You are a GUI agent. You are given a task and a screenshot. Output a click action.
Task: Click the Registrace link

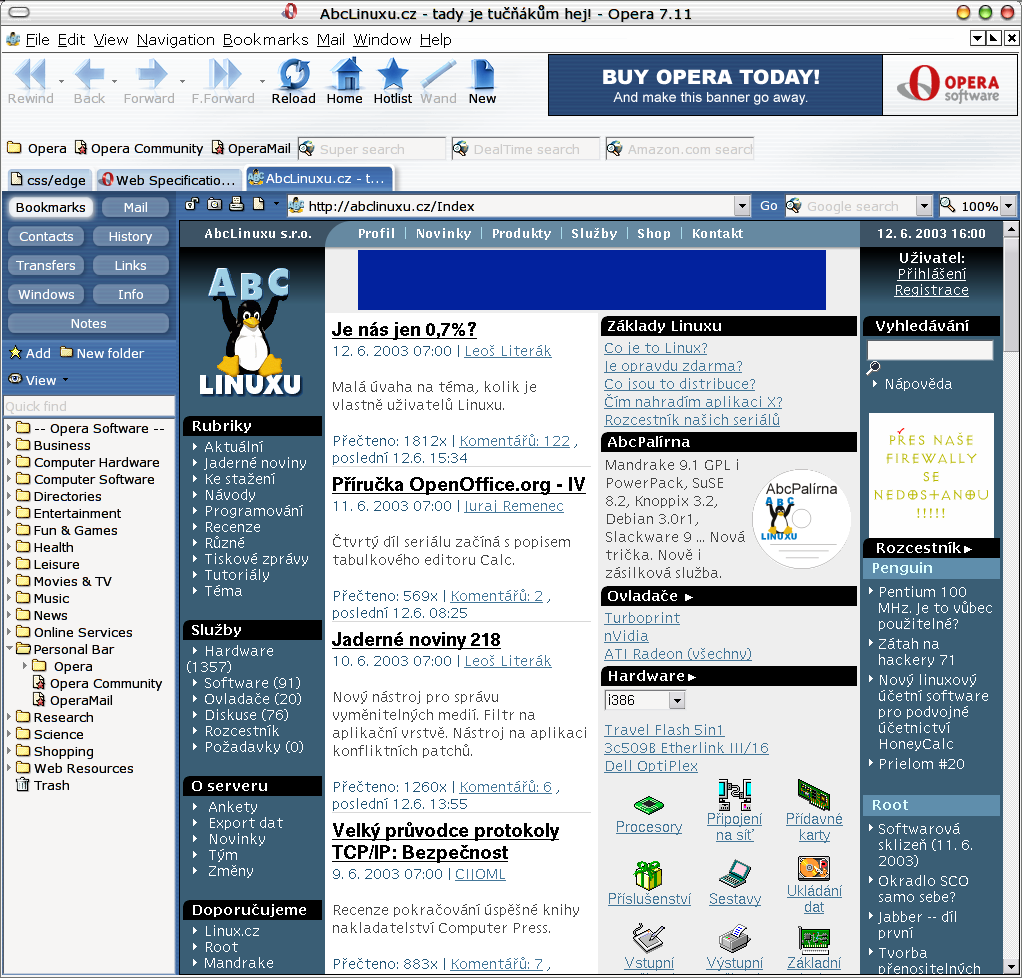pos(931,290)
